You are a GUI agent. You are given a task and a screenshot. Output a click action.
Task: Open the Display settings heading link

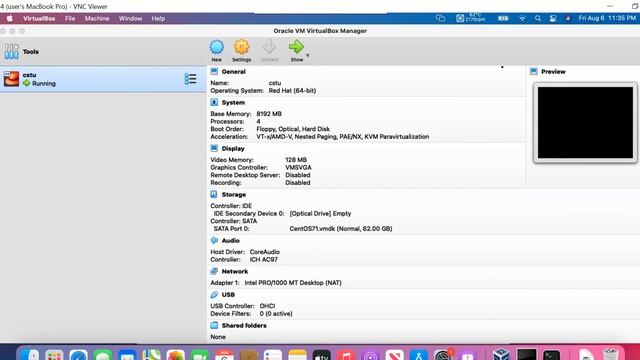233,149
